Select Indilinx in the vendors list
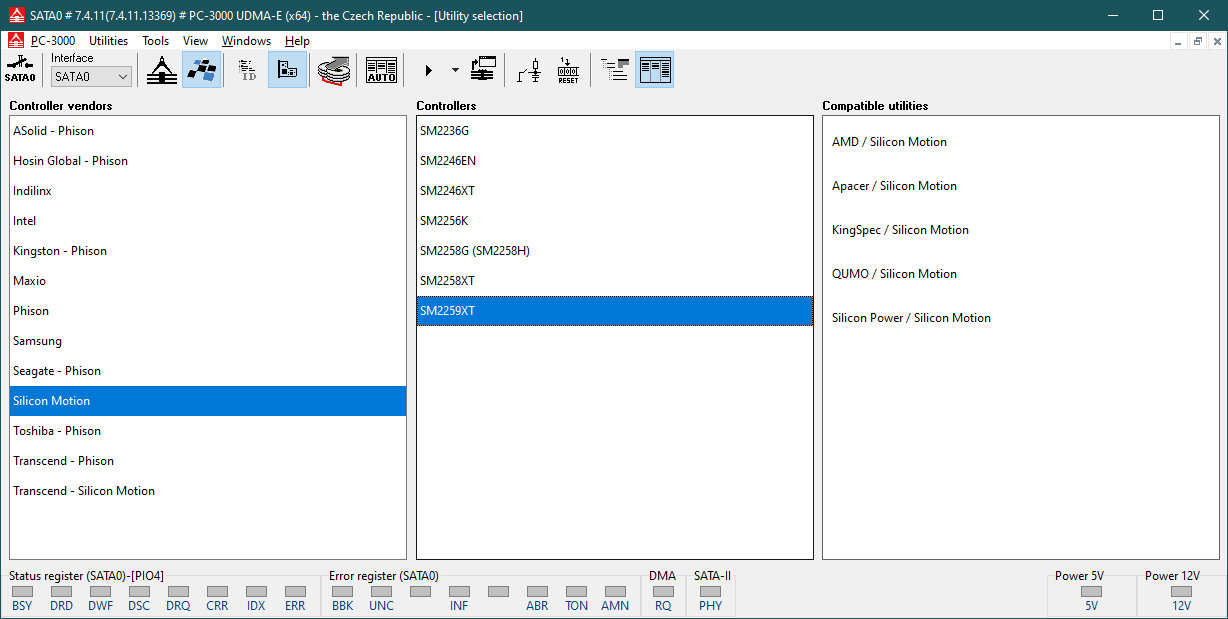Screen dimensions: 1228x619 (x=208, y=191)
